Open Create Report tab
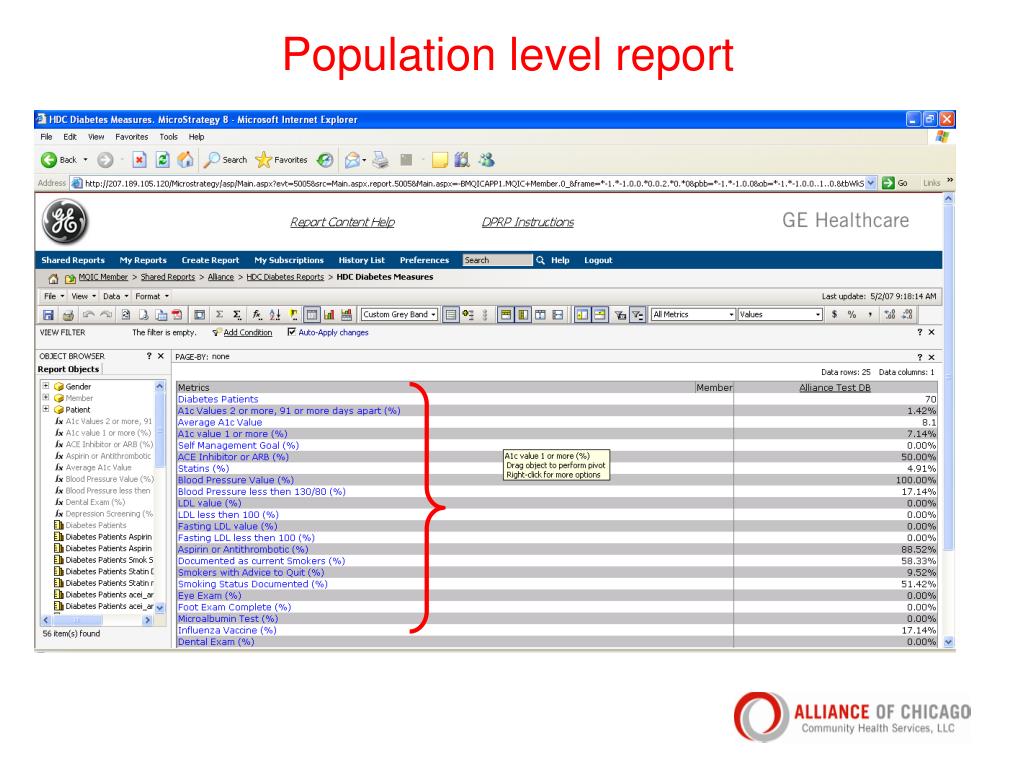This screenshot has width=1024, height=768. click(210, 260)
